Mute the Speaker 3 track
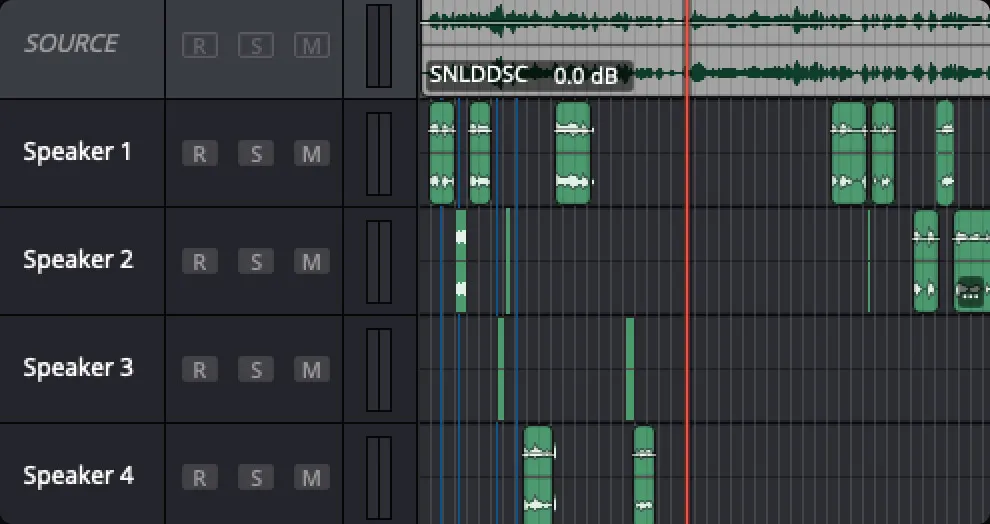The height and width of the screenshot is (524, 990). point(312,370)
